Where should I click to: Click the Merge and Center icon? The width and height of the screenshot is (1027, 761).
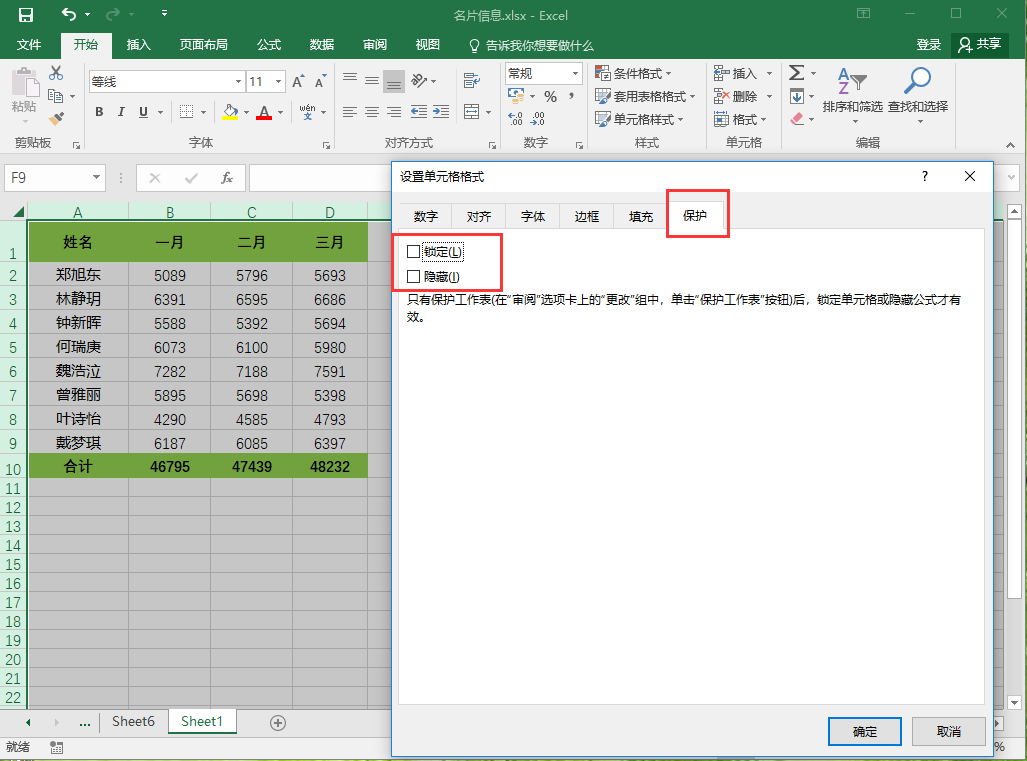(x=472, y=111)
